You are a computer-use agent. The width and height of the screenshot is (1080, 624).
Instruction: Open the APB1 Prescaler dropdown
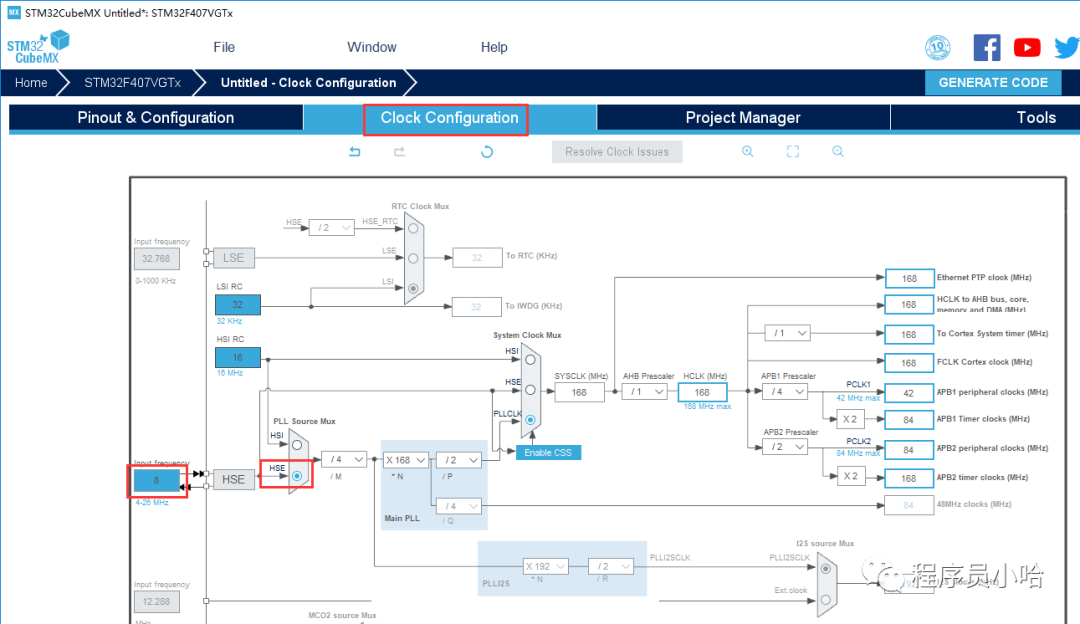click(x=787, y=392)
